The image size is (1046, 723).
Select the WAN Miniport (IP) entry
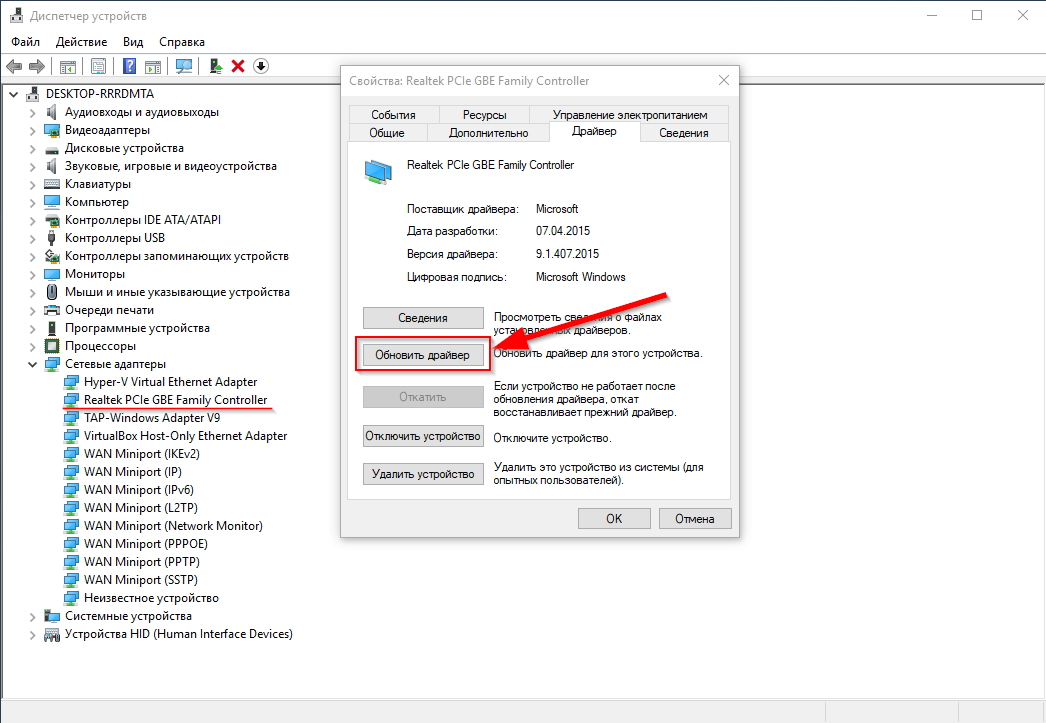tap(133, 472)
